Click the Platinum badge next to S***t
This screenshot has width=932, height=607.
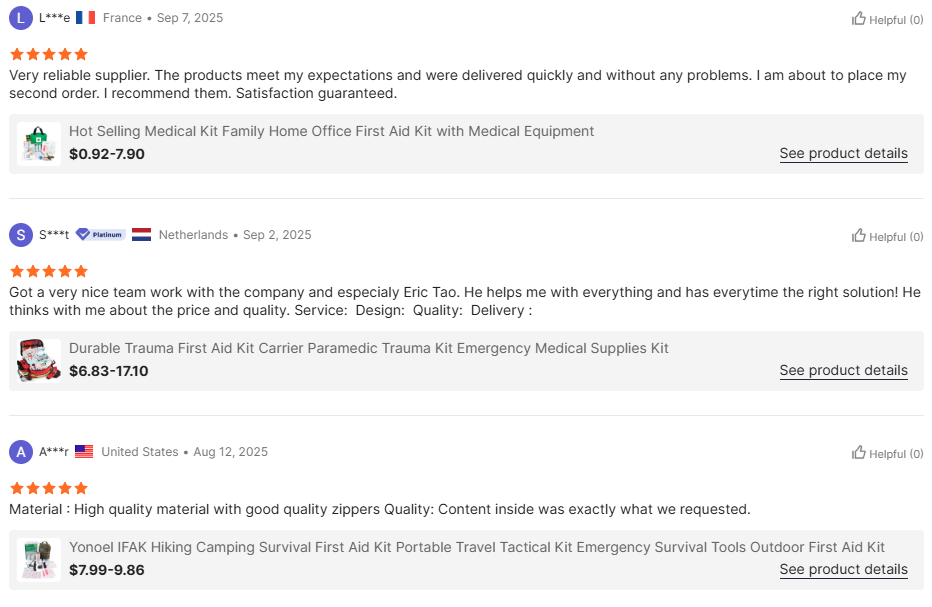[100, 235]
